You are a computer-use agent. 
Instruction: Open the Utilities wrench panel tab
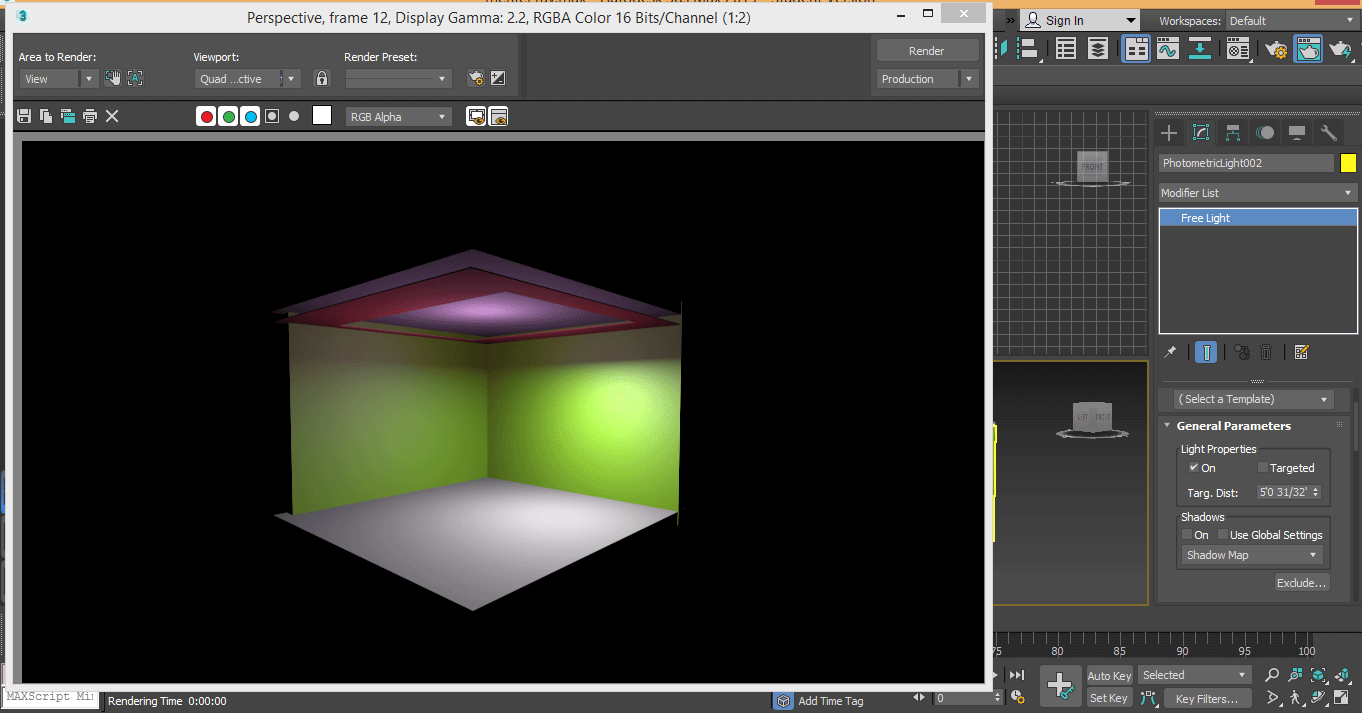click(x=1329, y=133)
